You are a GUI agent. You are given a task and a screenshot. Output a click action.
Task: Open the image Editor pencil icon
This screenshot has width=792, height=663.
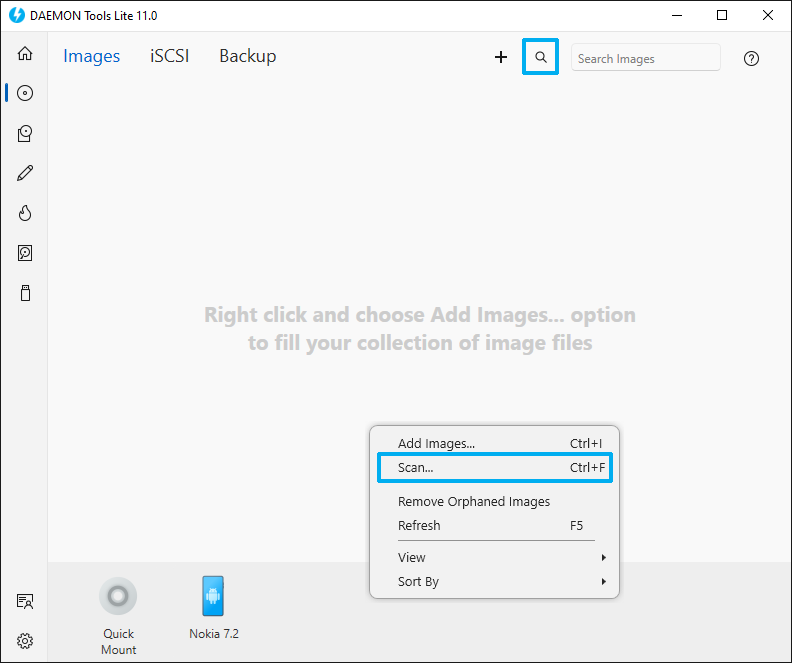click(x=25, y=173)
